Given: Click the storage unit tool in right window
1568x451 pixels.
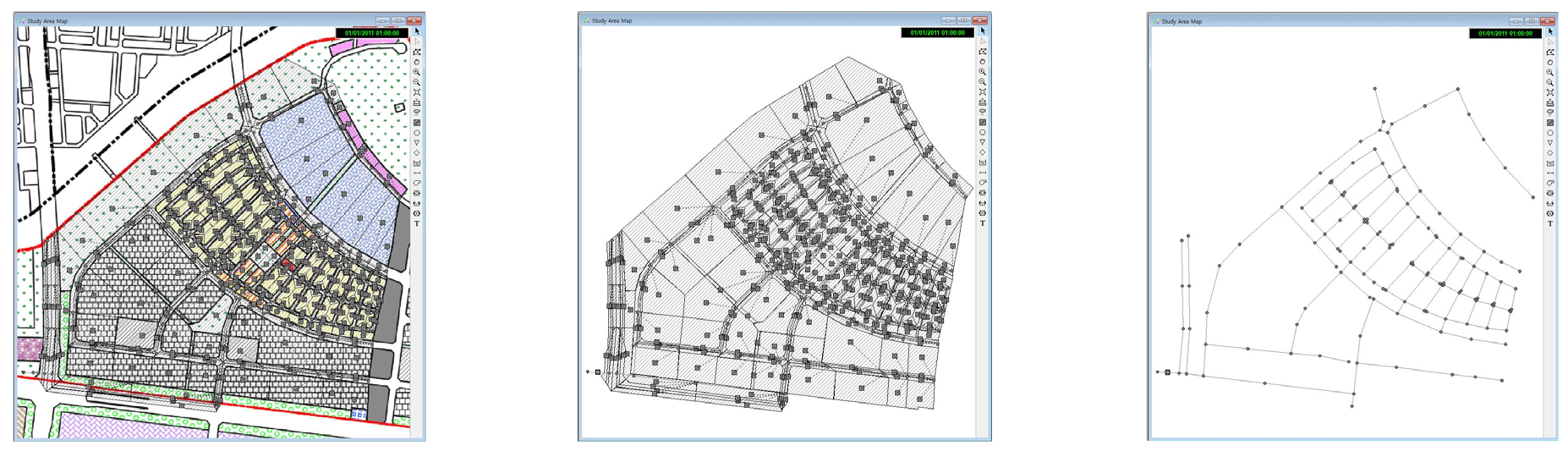Looking at the screenshot, I should (x=1550, y=163).
